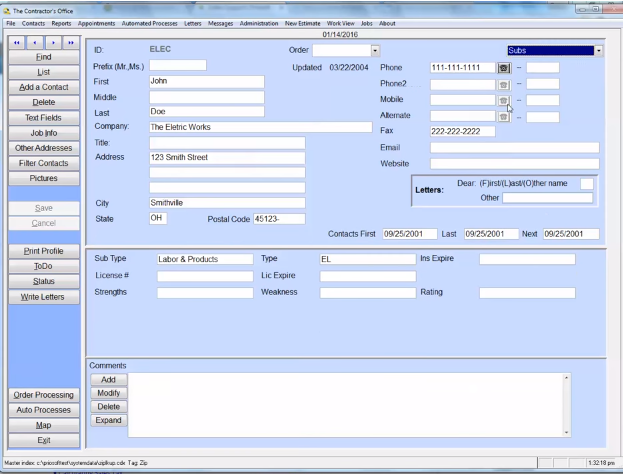The image size is (623, 474).
Task: Open the Reports menu
Action: (61, 23)
